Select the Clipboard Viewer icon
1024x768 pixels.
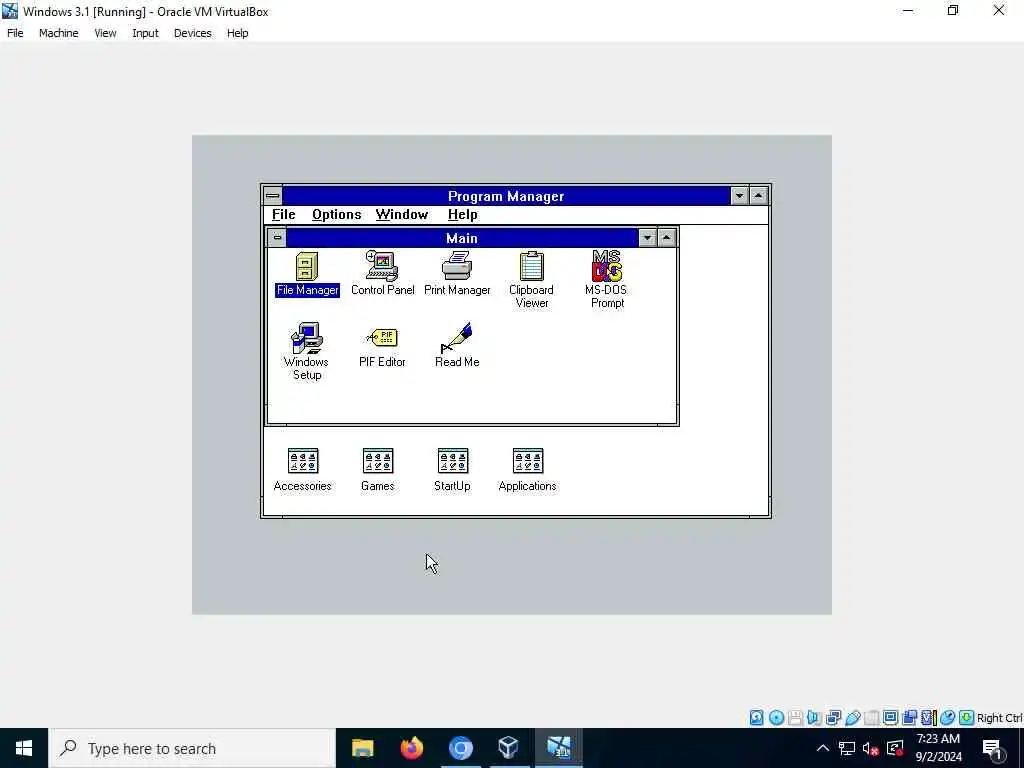click(x=532, y=280)
